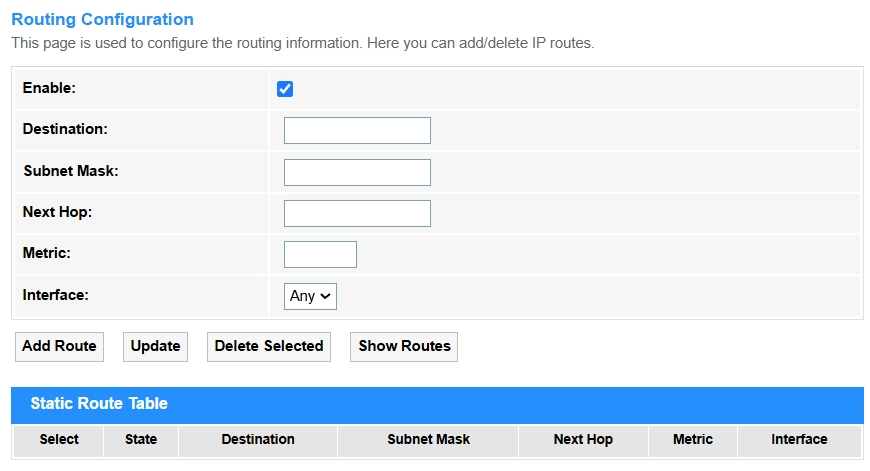Click the Destination input field
The width and height of the screenshot is (870, 471).
pyautogui.click(x=357, y=131)
